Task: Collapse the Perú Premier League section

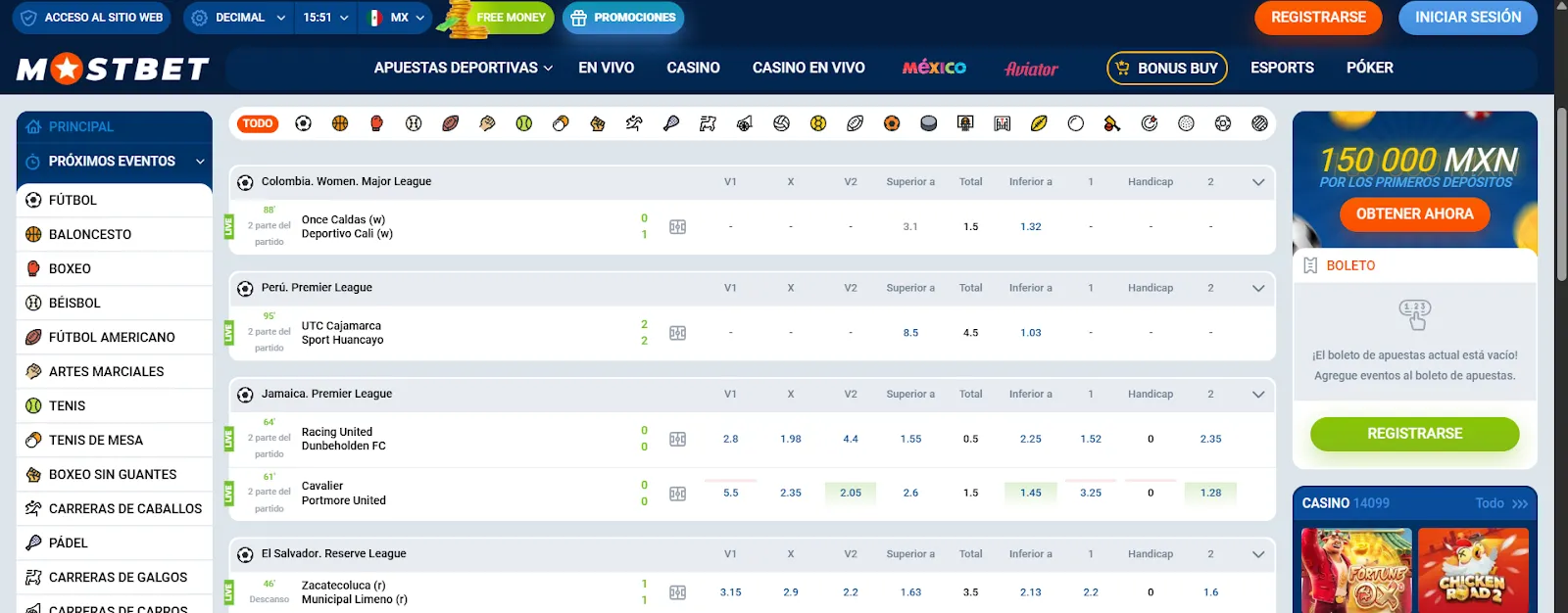Action: [1258, 288]
